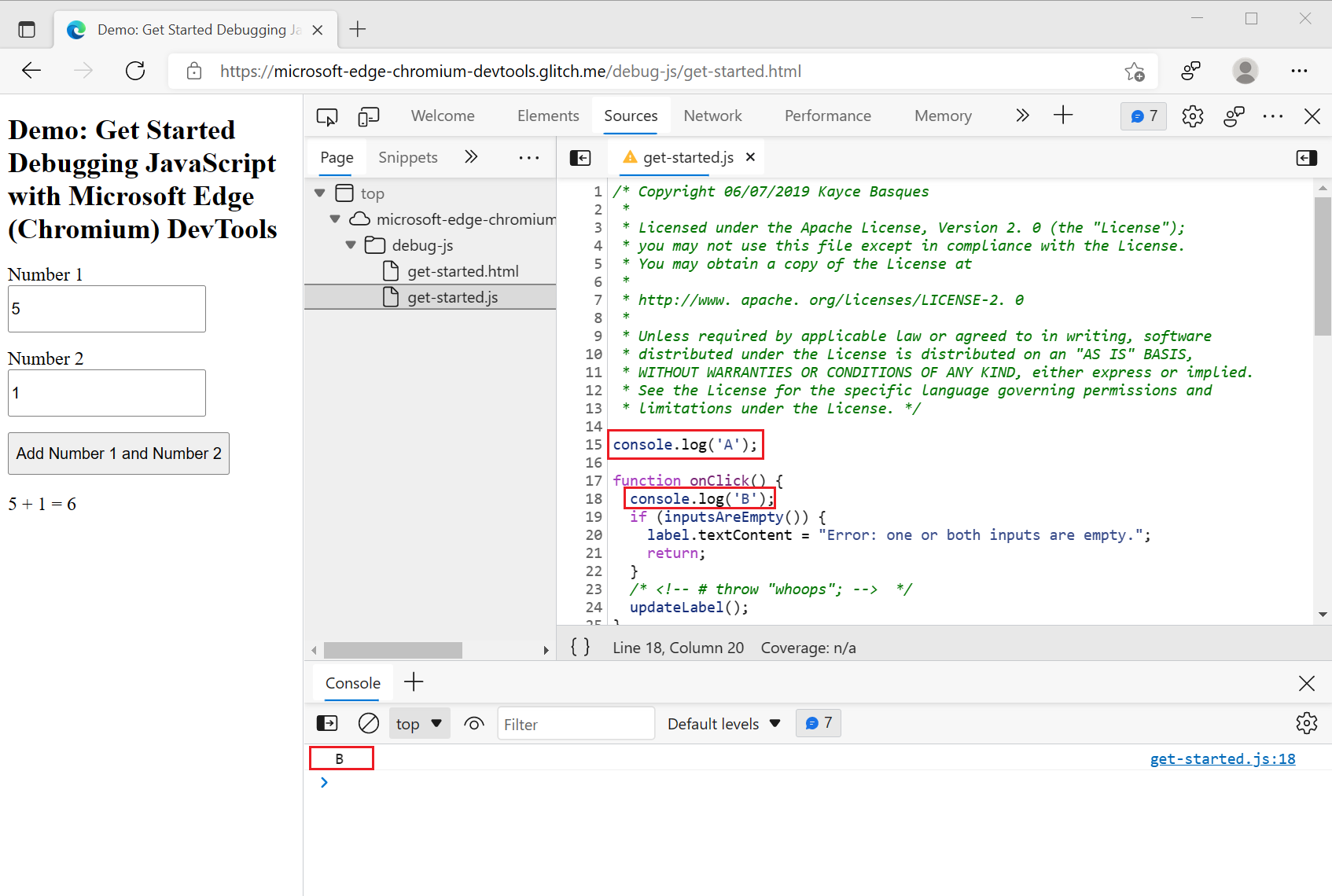This screenshot has height=896, width=1332.
Task: Click the Number 2 input field
Action: pyautogui.click(x=106, y=392)
